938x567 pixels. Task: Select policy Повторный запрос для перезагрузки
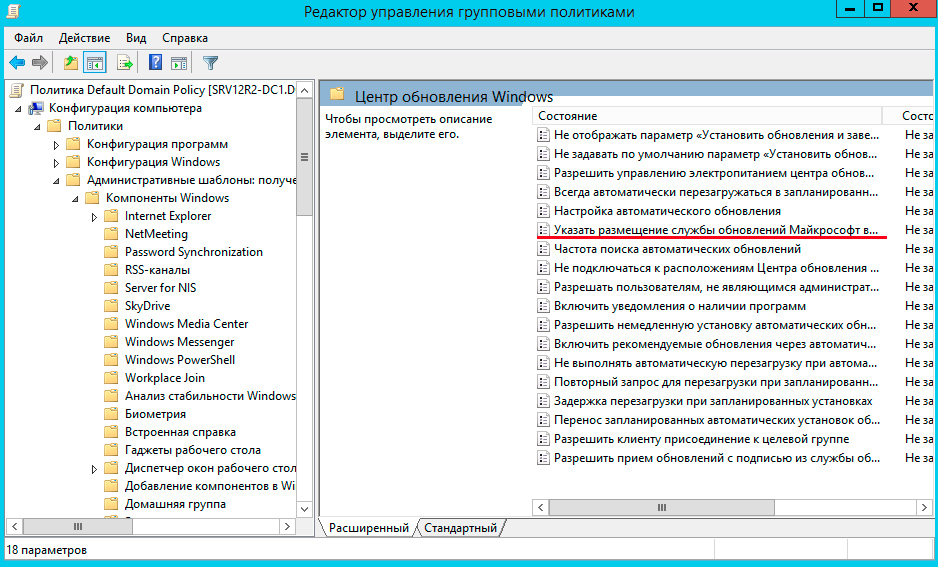pyautogui.click(x=715, y=382)
